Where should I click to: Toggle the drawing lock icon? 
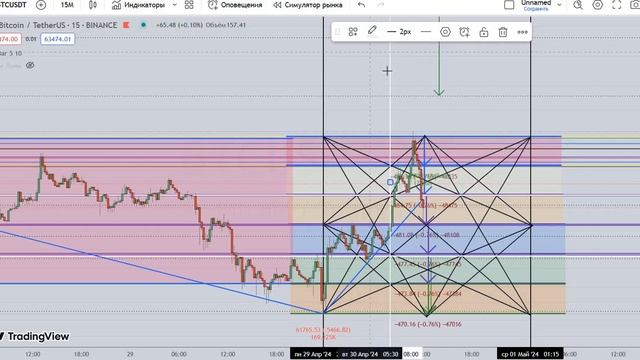pos(484,32)
